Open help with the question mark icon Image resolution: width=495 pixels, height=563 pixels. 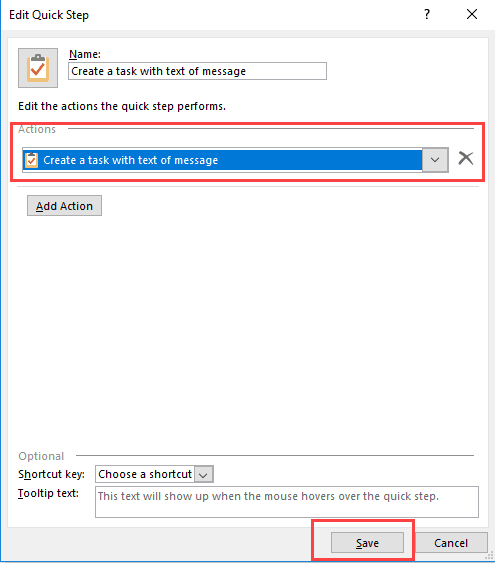(426, 14)
